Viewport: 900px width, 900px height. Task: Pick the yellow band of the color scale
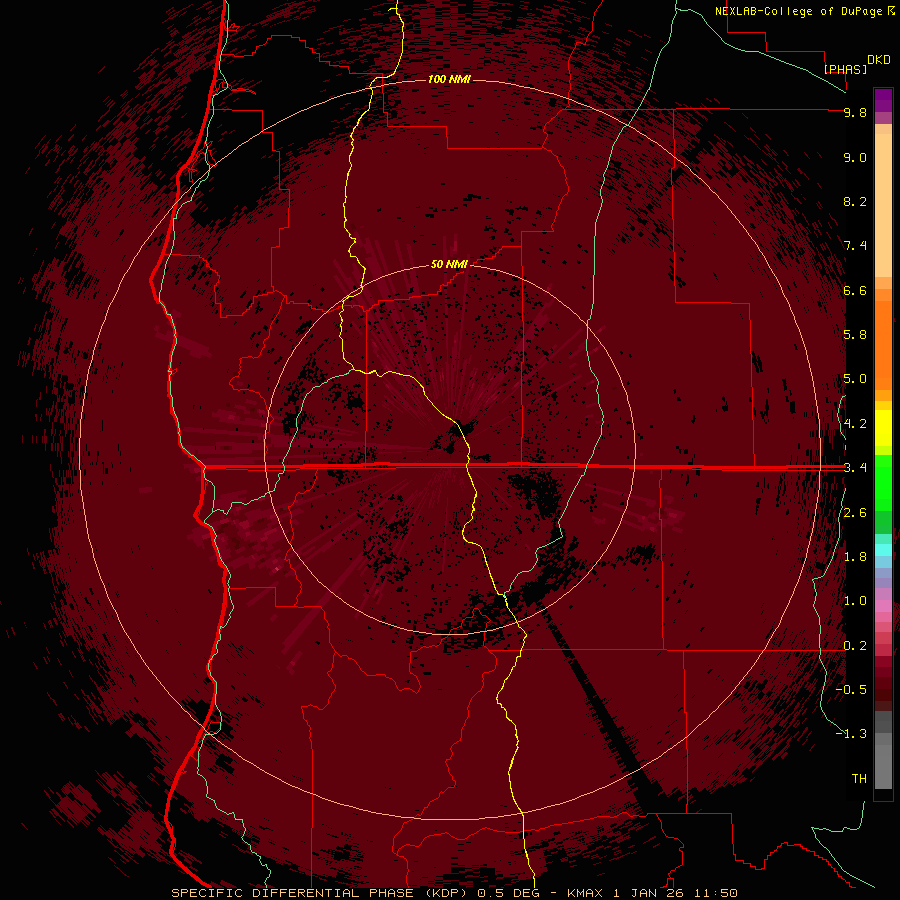883,428
